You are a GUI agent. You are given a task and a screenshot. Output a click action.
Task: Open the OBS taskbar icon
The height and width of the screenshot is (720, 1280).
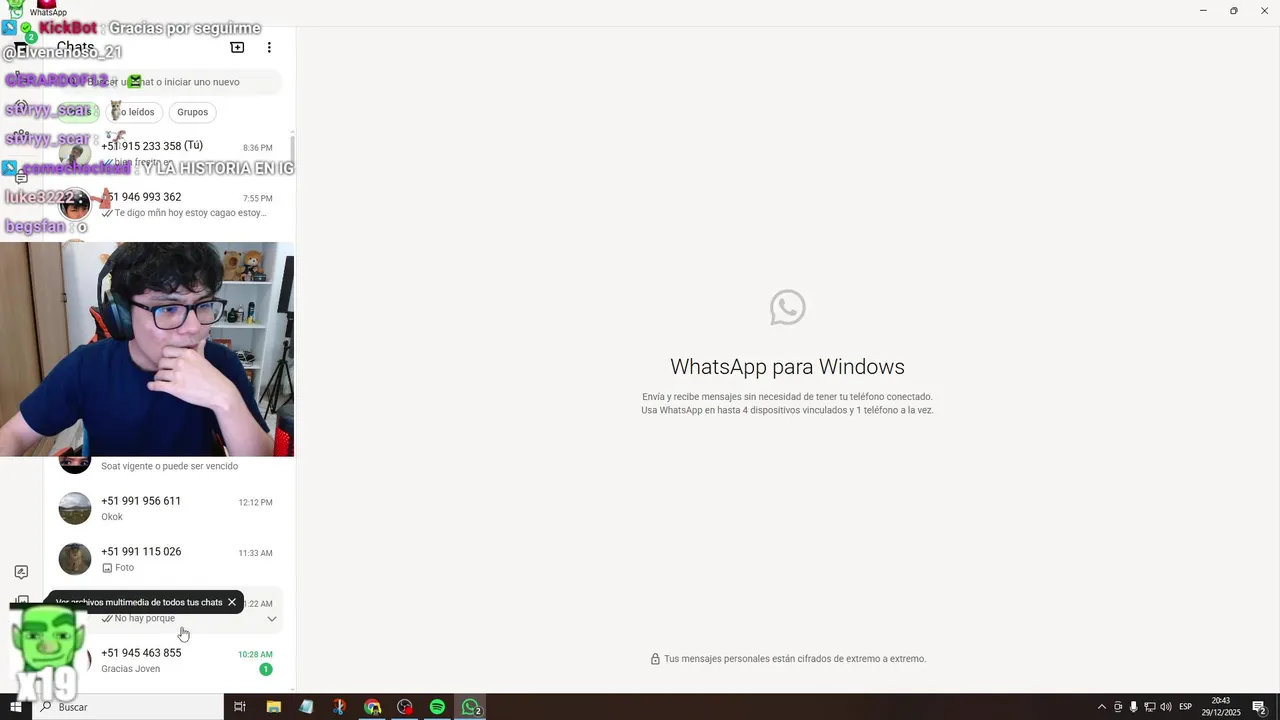point(405,707)
